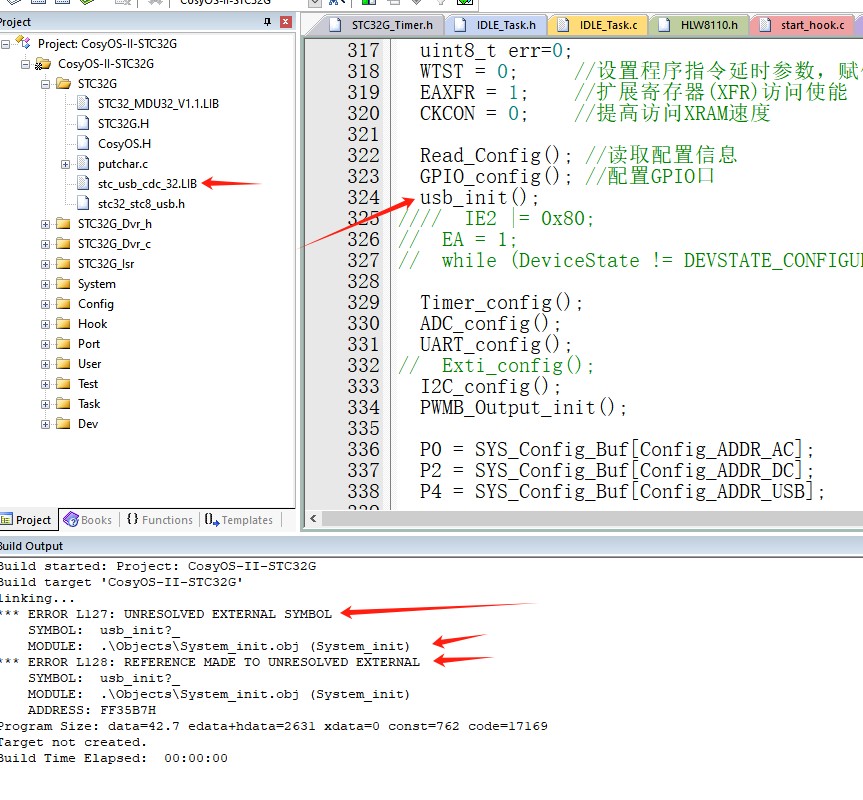Close the Project panel with the red X

coord(286,22)
